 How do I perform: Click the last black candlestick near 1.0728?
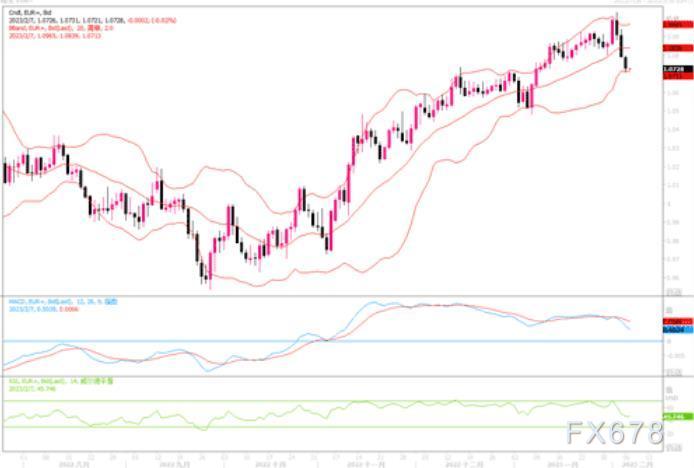[626, 63]
